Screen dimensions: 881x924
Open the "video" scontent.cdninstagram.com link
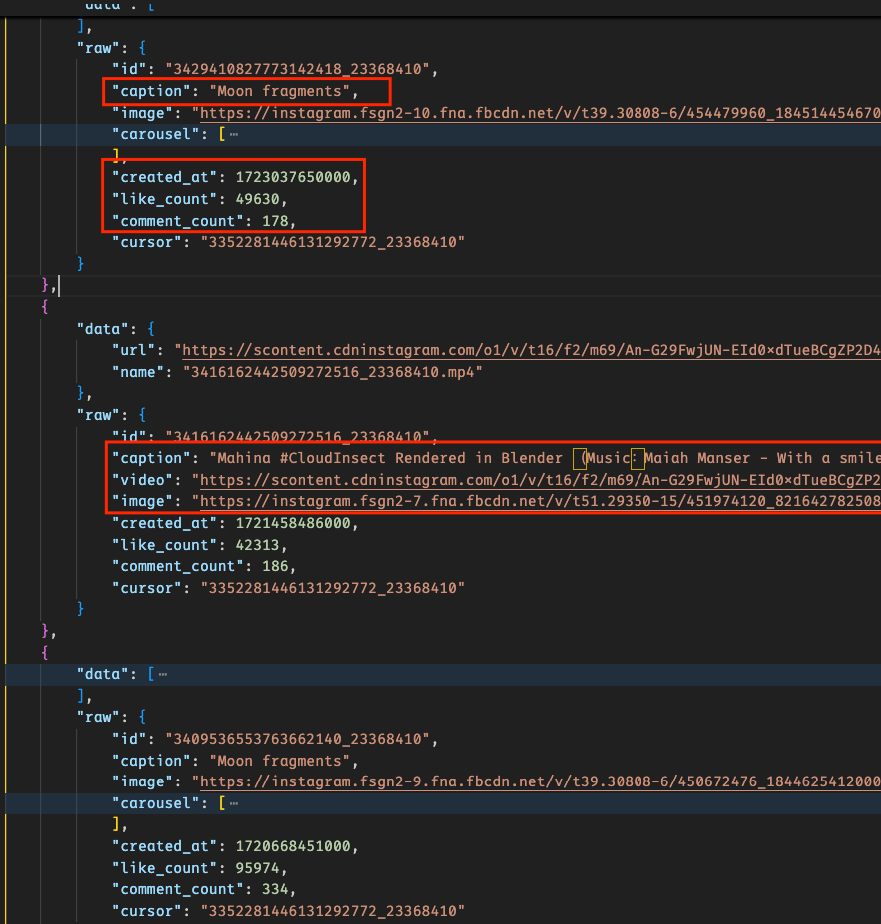[x=540, y=480]
